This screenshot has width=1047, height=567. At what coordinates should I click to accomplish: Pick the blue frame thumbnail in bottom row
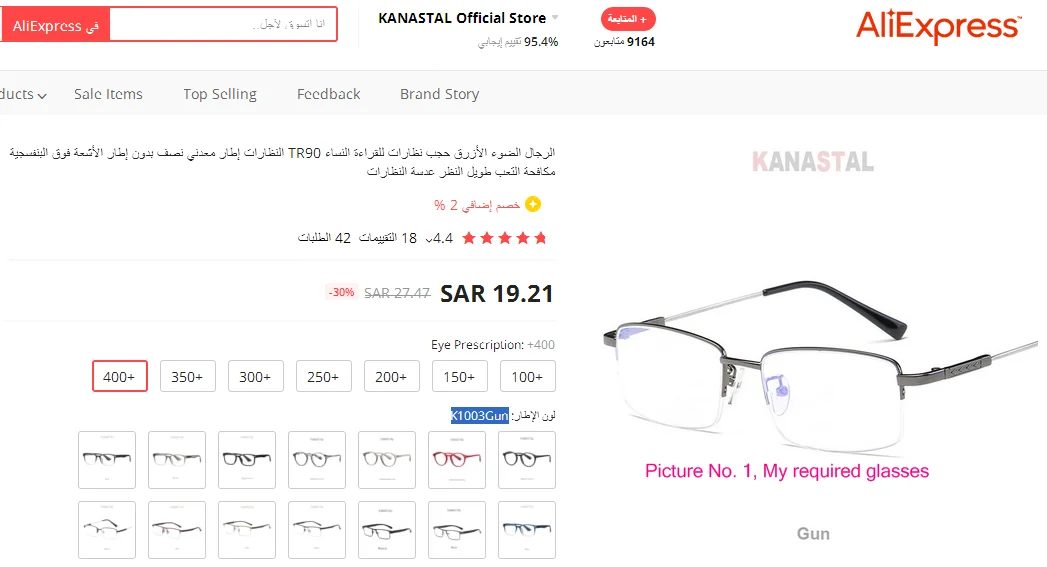527,530
